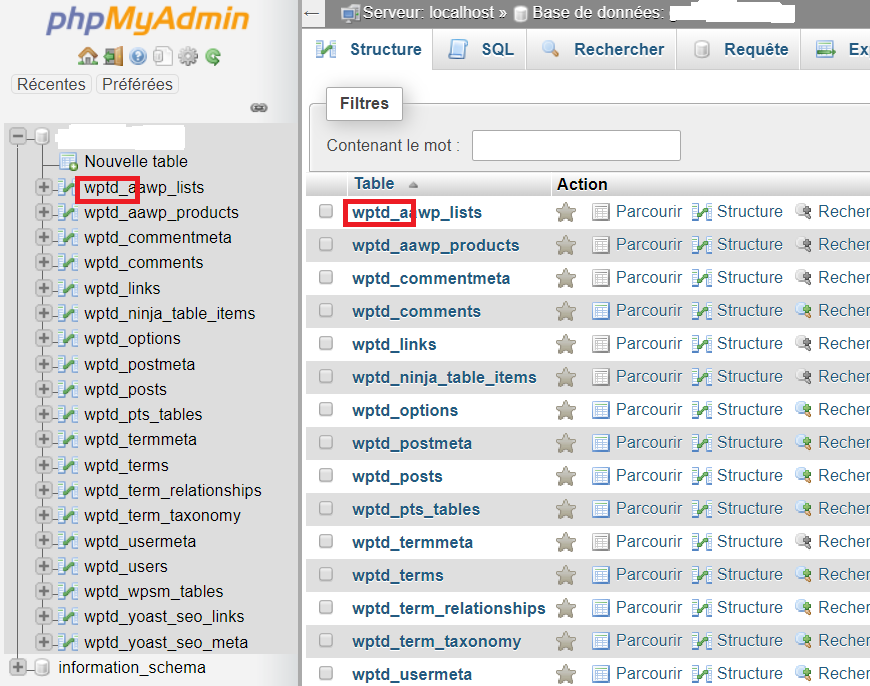Browse icon for wptd_postmeta row
This screenshot has width=870, height=686.
[x=600, y=443]
